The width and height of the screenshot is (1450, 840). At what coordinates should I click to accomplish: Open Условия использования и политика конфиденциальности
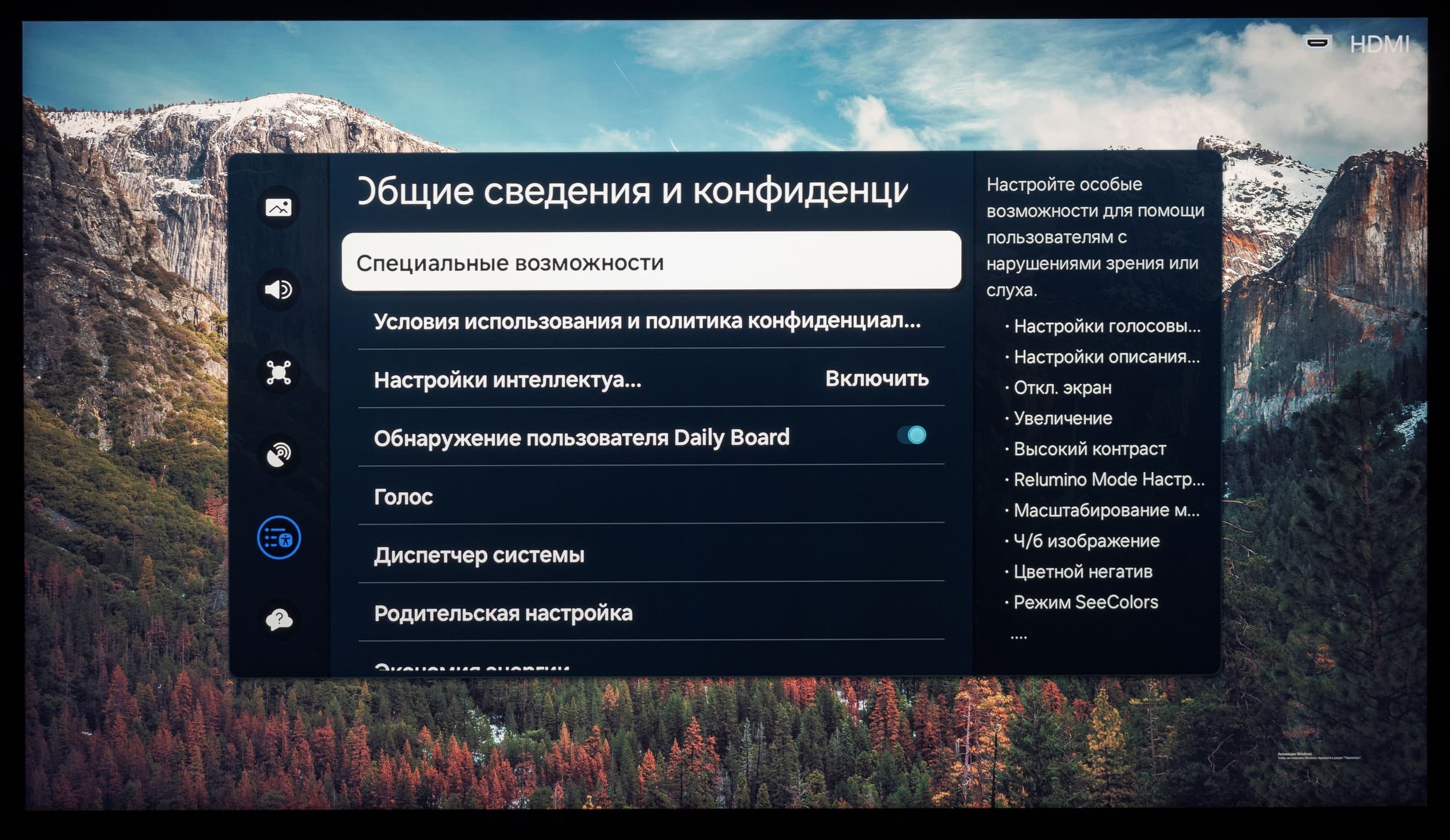click(647, 321)
